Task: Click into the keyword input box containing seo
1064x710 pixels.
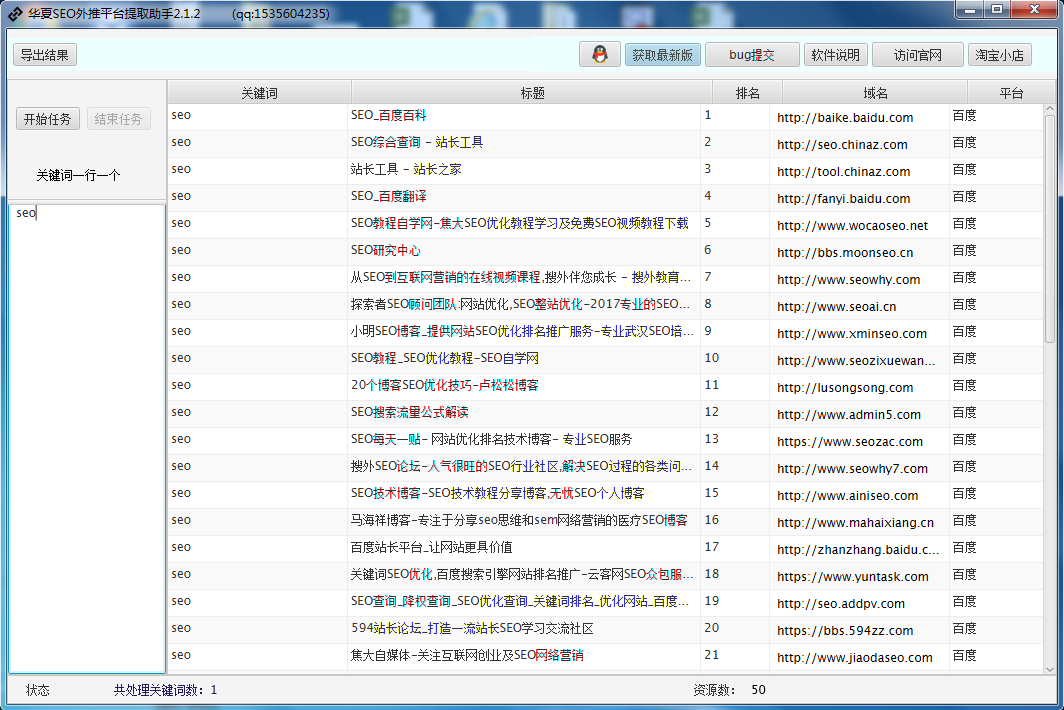Action: point(87,438)
